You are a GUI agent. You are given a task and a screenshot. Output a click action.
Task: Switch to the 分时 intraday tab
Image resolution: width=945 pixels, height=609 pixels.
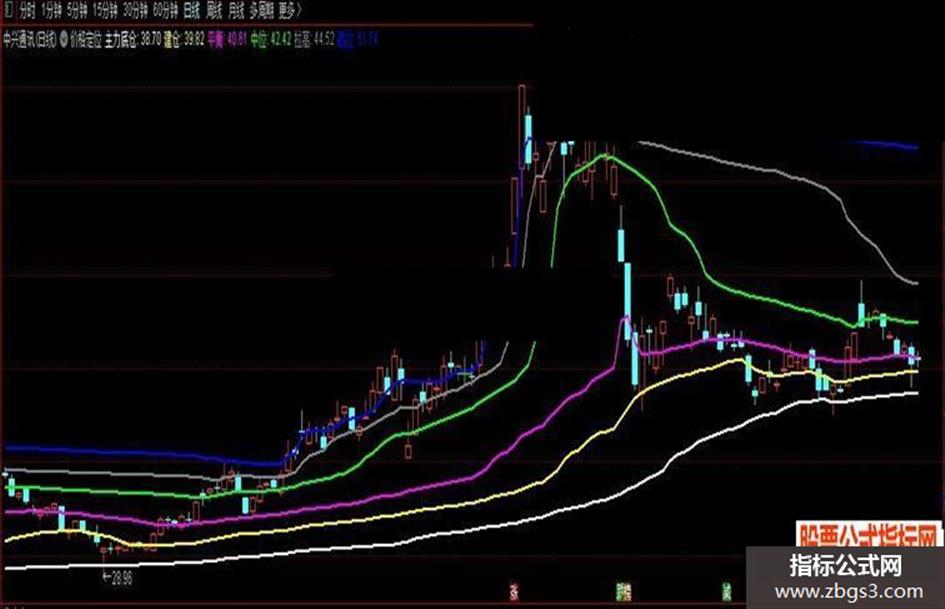tap(27, 10)
